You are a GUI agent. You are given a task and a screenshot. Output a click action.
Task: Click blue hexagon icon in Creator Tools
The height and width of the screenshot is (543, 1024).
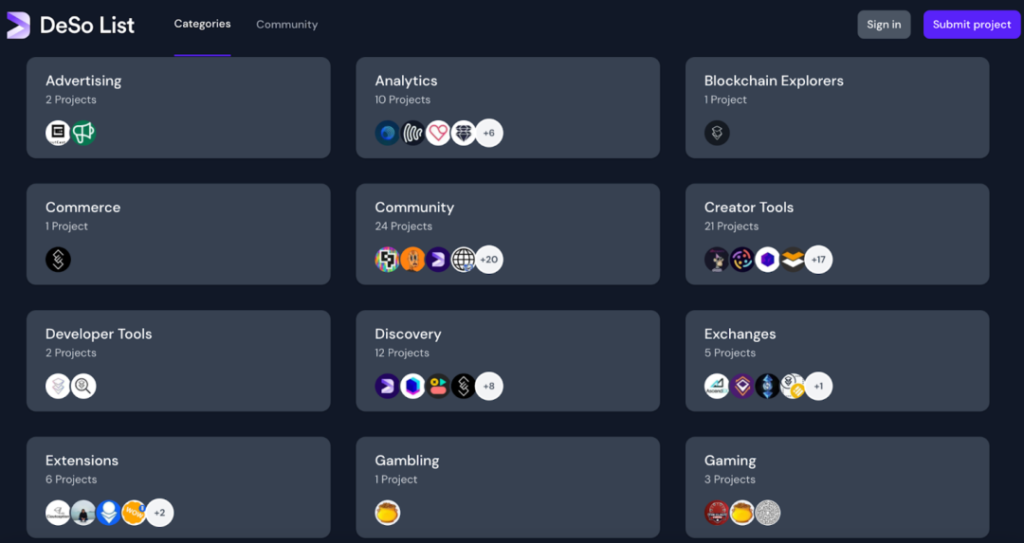[x=768, y=259]
